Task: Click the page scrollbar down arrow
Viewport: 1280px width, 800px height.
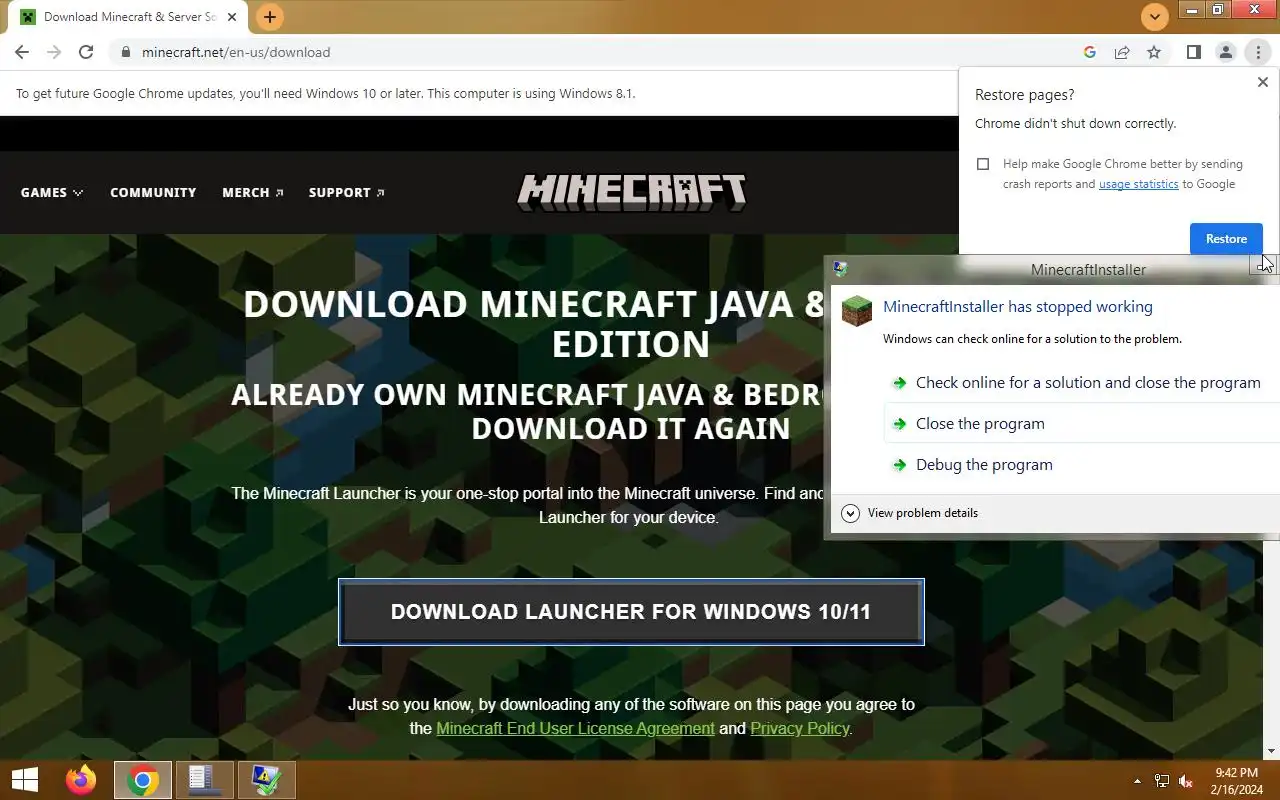Action: 1272,751
